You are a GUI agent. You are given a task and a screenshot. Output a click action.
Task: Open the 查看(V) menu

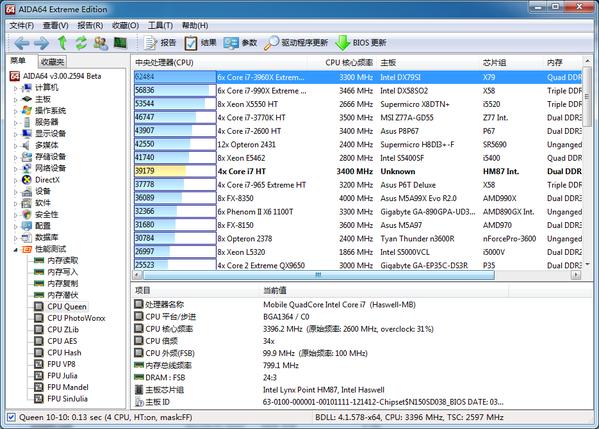click(x=55, y=26)
